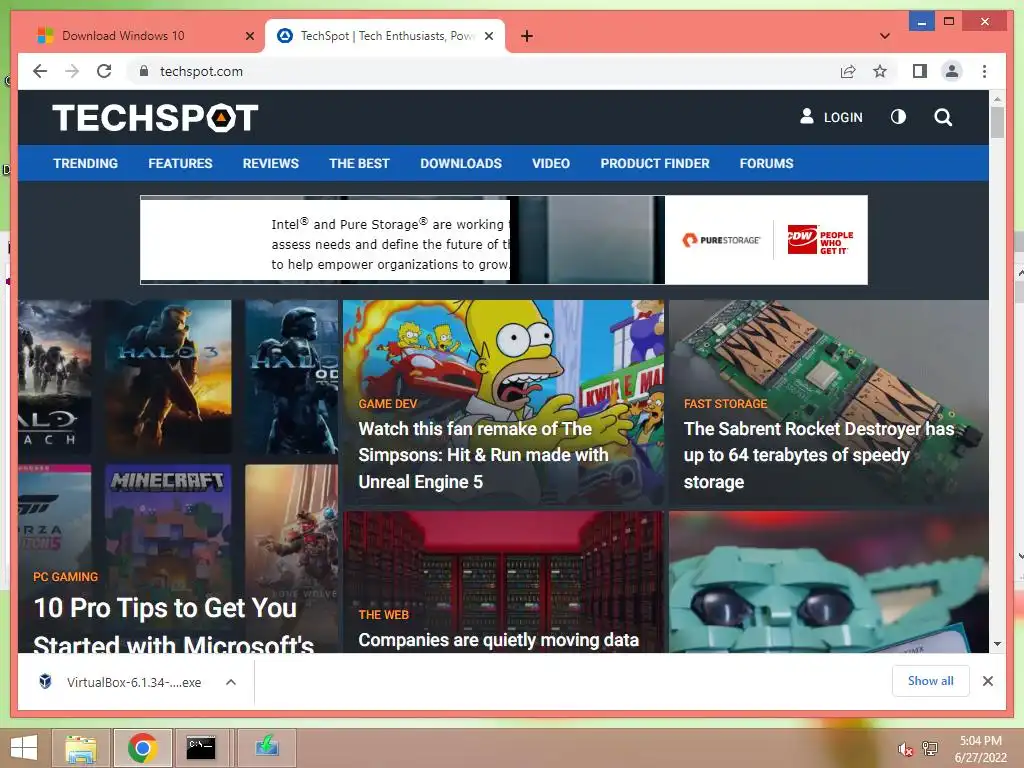The height and width of the screenshot is (768, 1024).
Task: Click the Chrome taskbar icon
Action: coord(142,748)
